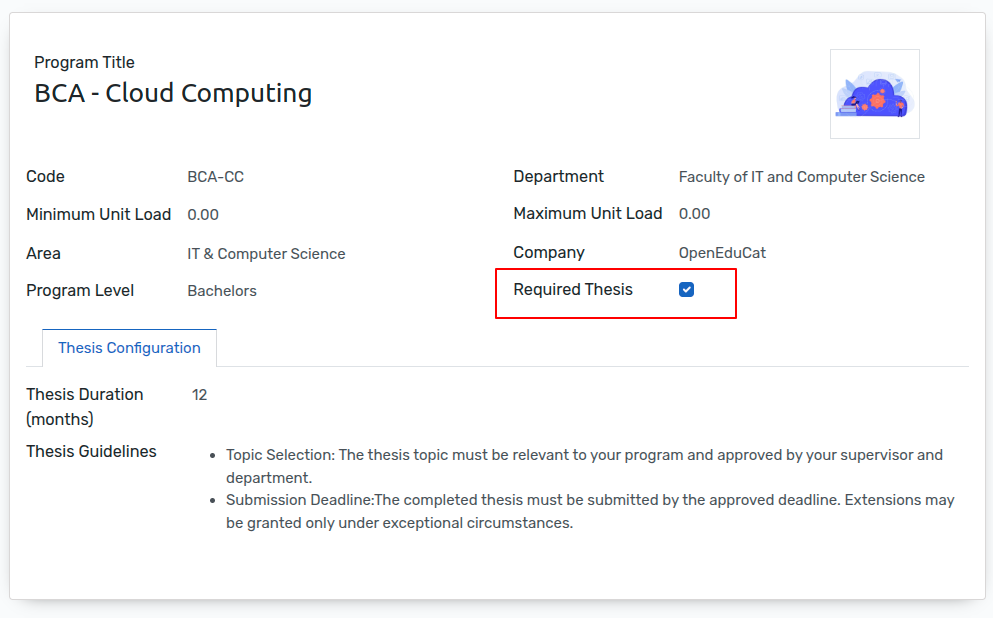Click the Thesis Duration (months) label
This screenshot has width=993, height=618.
pos(85,407)
